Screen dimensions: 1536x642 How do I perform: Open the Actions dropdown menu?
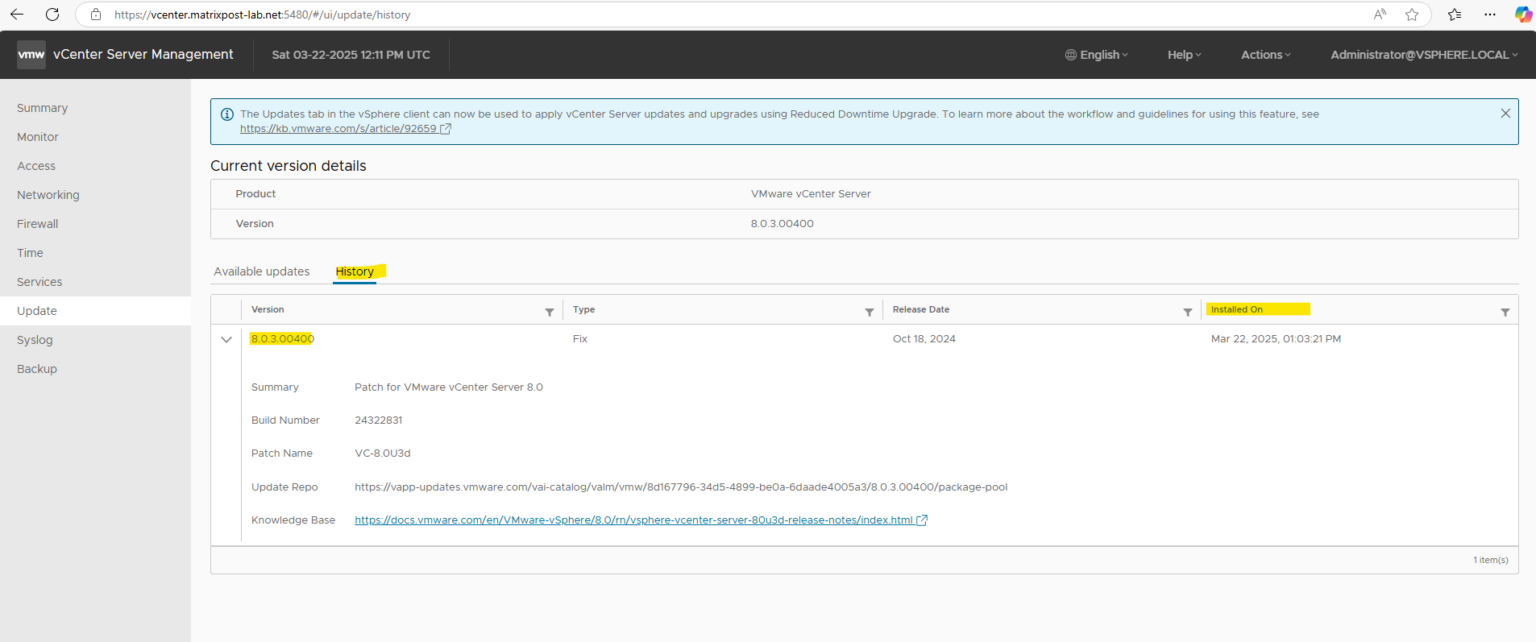pyautogui.click(x=1264, y=54)
